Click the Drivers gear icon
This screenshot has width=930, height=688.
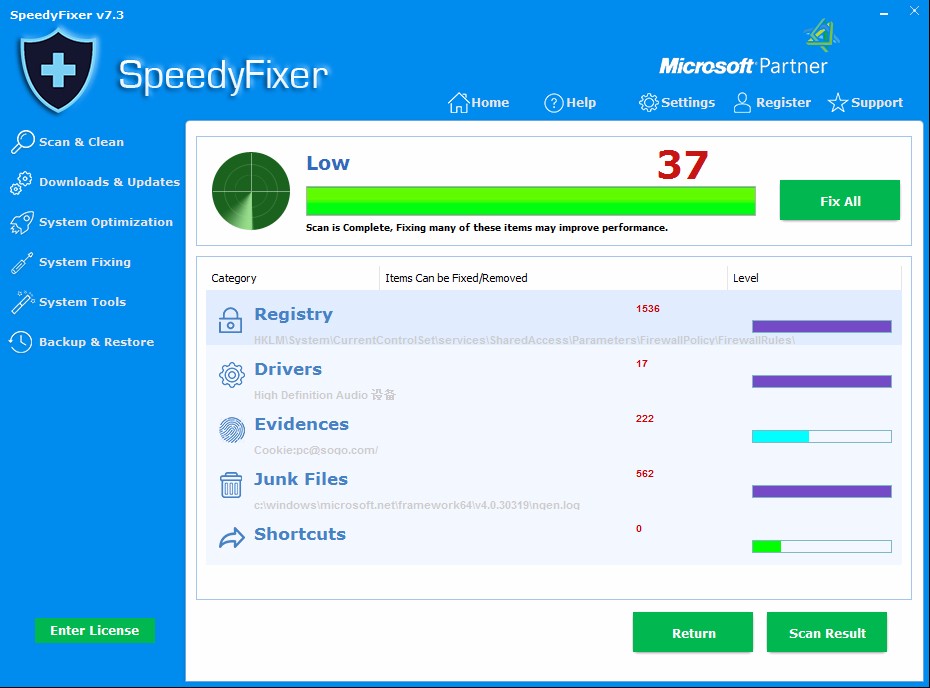pyautogui.click(x=231, y=375)
